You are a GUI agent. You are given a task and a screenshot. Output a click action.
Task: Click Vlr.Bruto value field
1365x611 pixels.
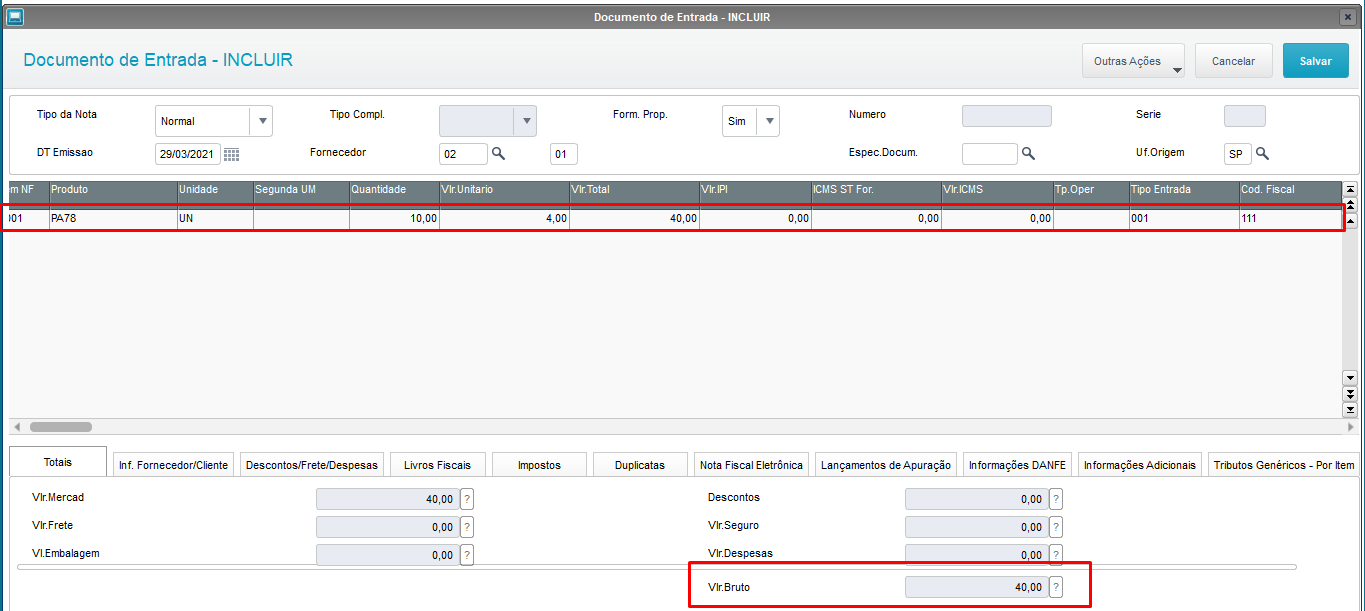[976, 587]
